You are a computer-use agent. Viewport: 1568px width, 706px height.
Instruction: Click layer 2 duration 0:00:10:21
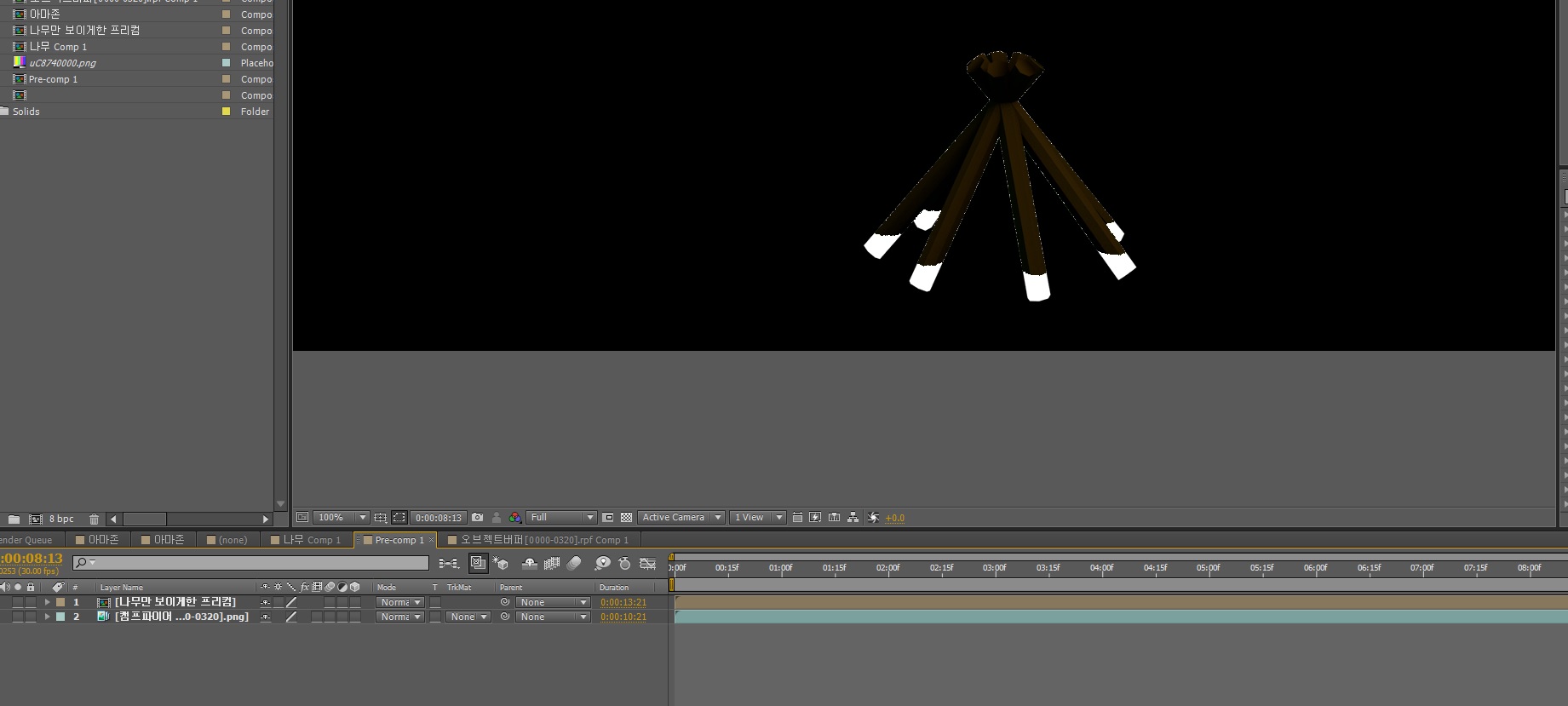click(x=623, y=617)
